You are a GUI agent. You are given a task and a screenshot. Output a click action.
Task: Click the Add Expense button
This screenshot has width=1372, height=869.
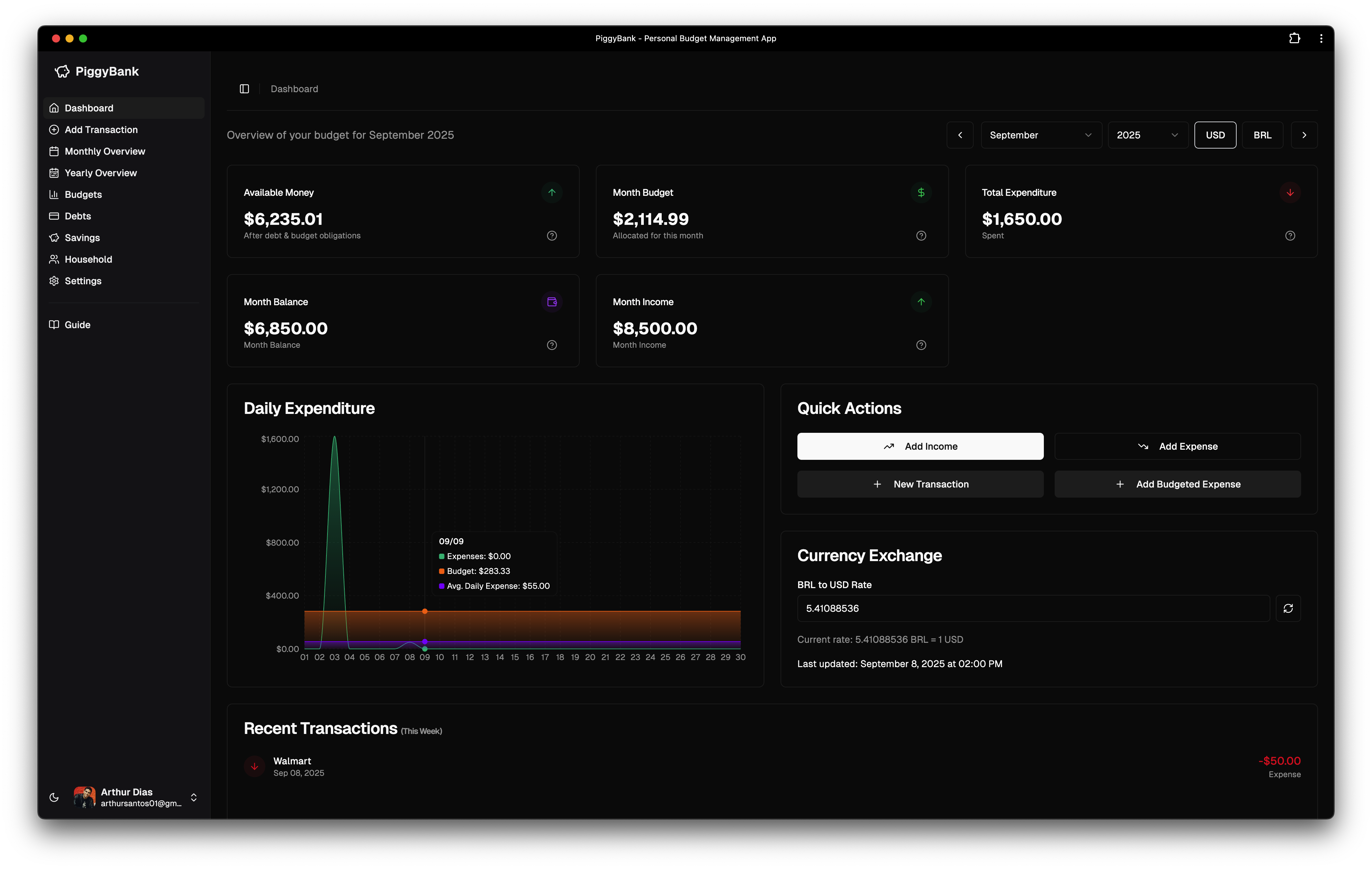[1177, 447]
